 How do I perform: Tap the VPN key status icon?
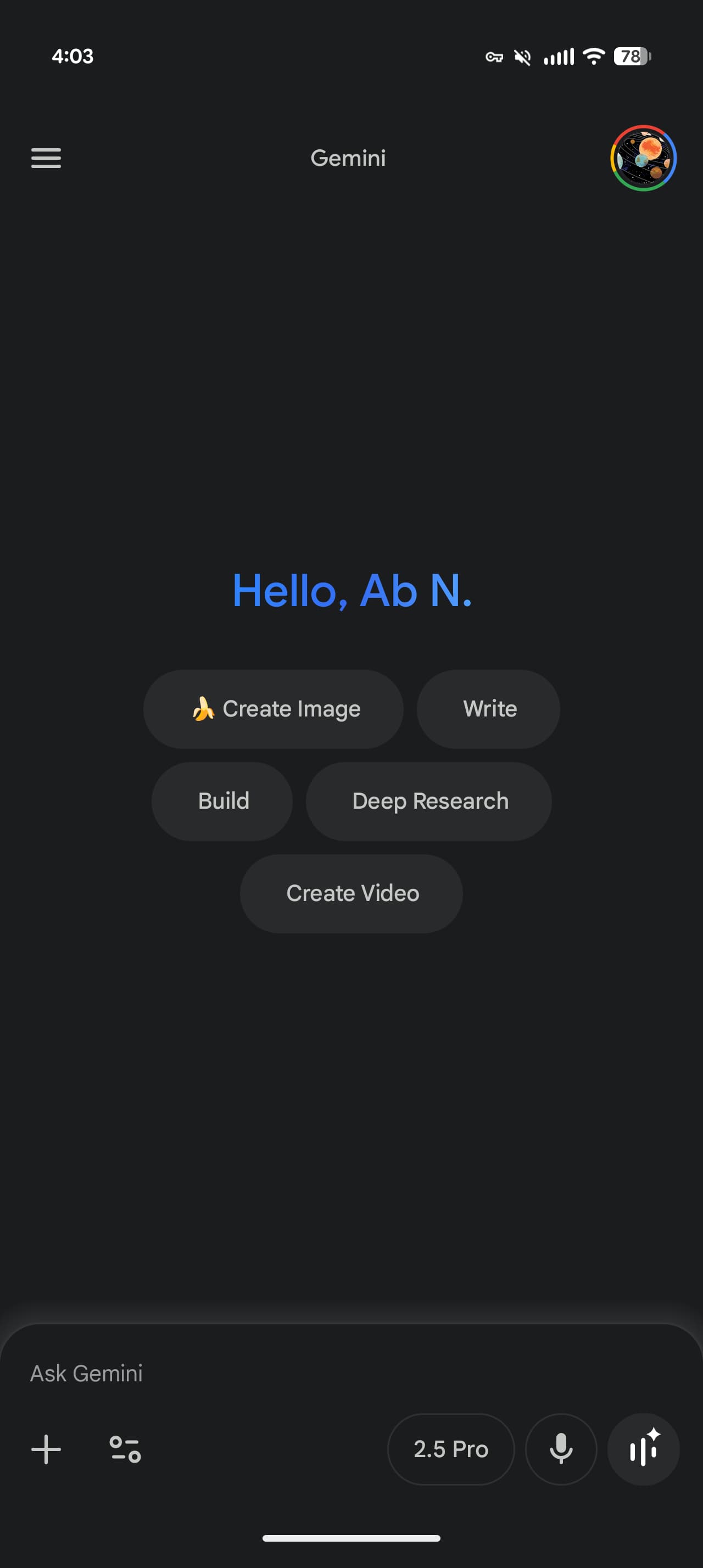coord(494,57)
